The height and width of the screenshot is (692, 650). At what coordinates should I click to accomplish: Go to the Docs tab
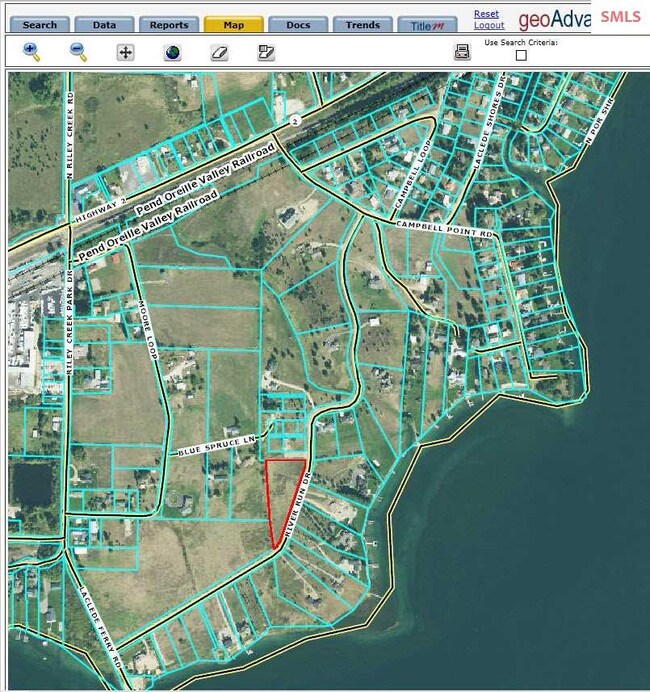click(x=297, y=25)
